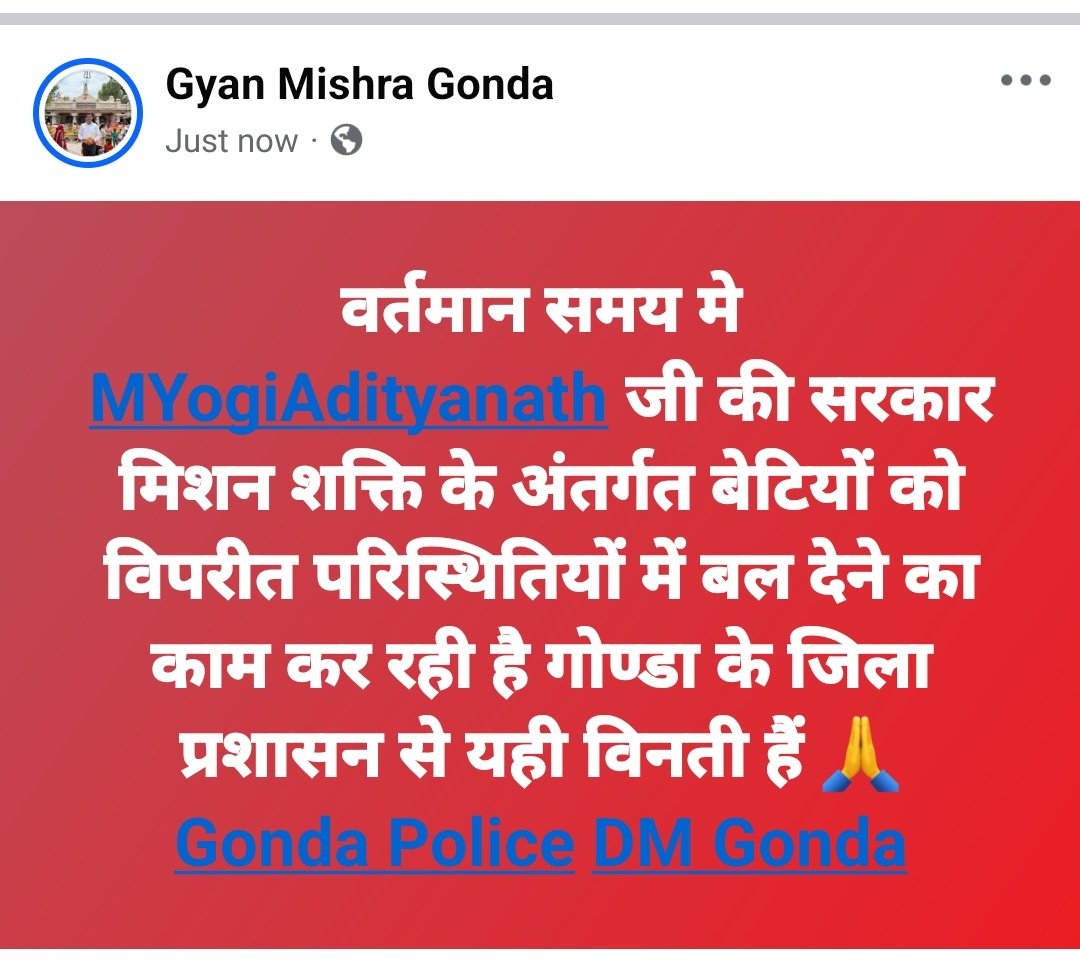This screenshot has height=960, width=1080.
Task: Click the line 'काम कर रही है गोण्डा'
Action: (541, 665)
